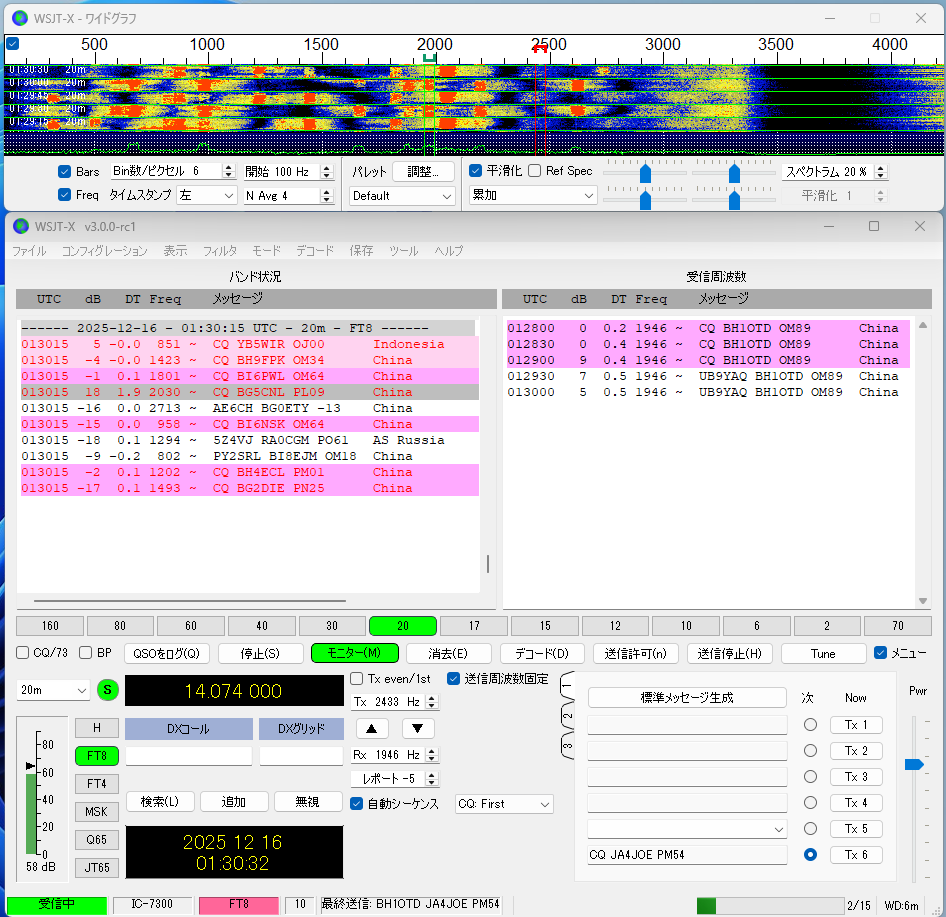Viewport: 946px width, 917px height.
Task: Open the デコード menu
Action: coord(315,251)
